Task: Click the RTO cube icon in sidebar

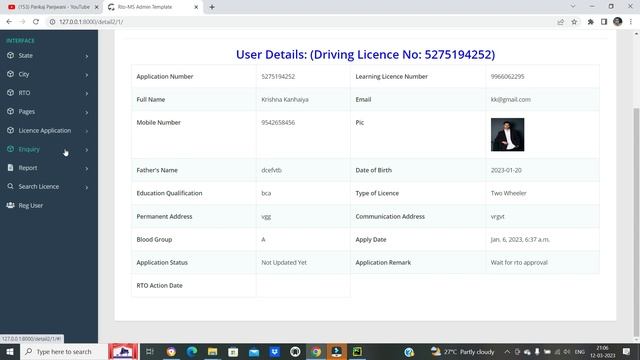Action: pyautogui.click(x=11, y=93)
